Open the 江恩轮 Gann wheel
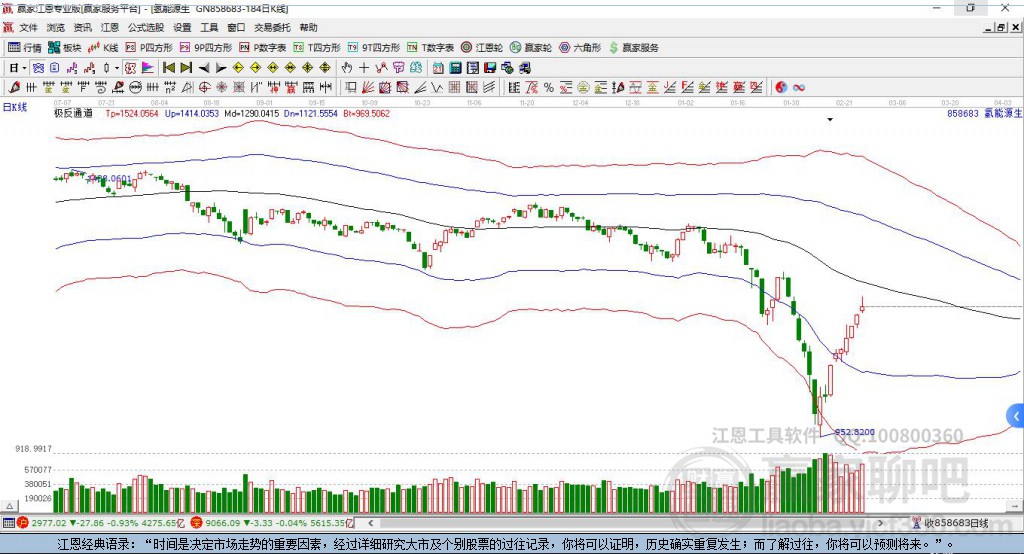The width and height of the screenshot is (1024, 554). 481,48
